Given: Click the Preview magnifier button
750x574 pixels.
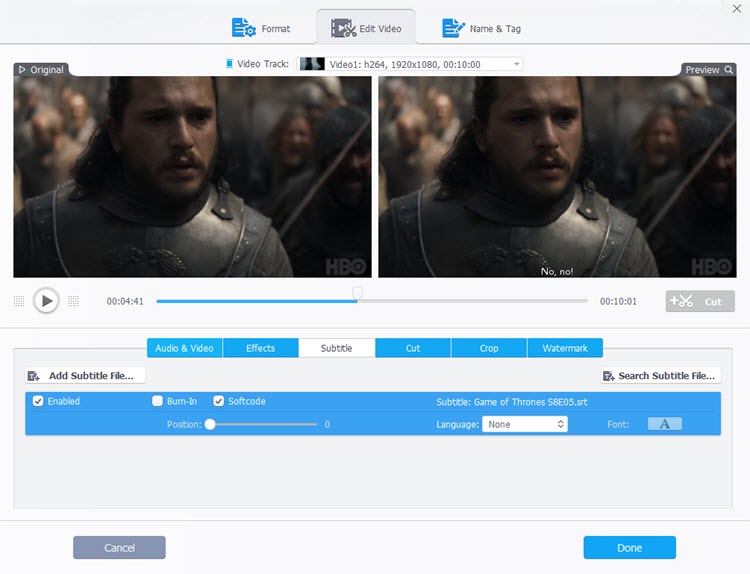Looking at the screenshot, I should 708,69.
